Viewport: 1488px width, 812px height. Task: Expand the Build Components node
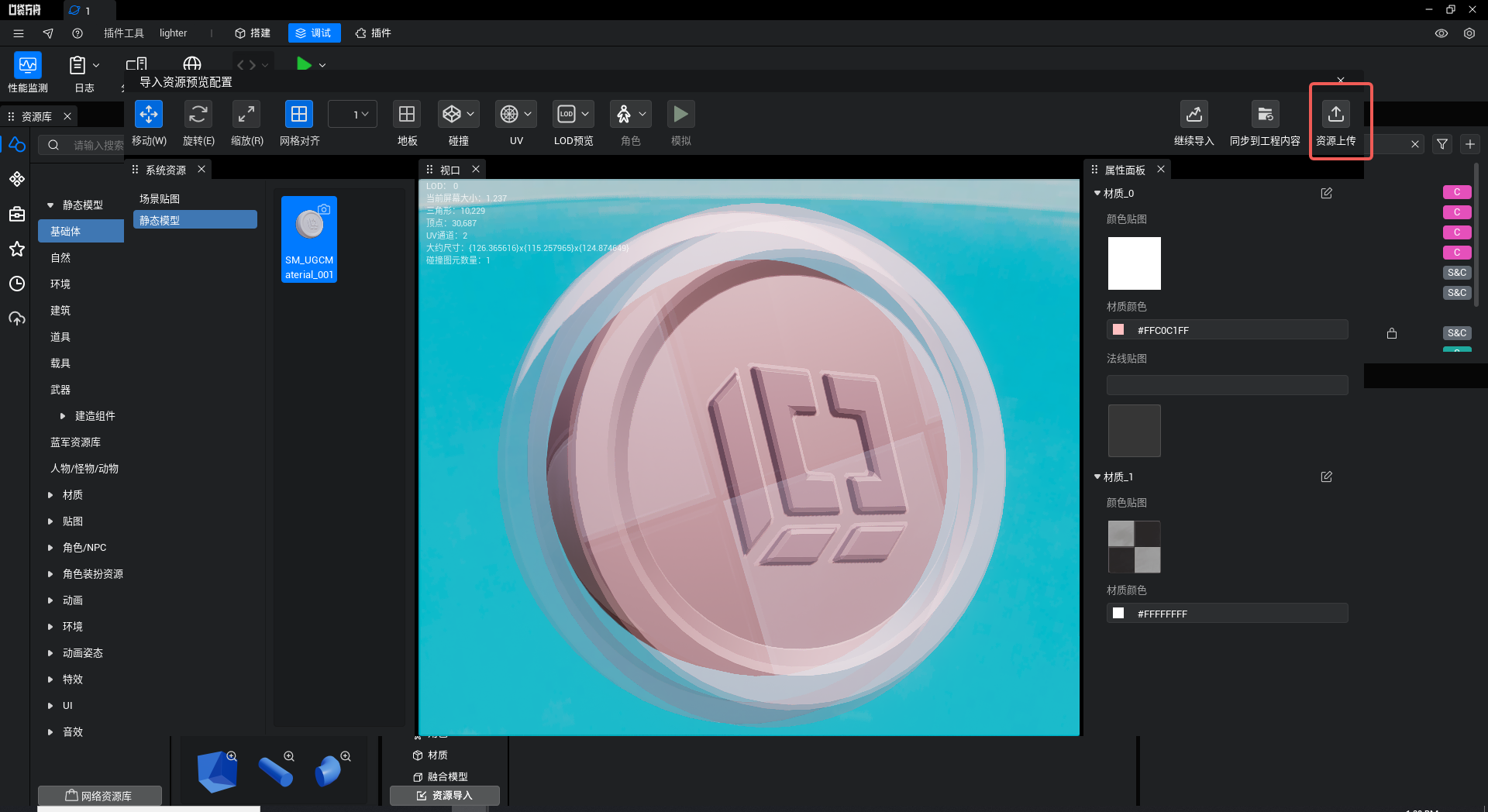63,416
